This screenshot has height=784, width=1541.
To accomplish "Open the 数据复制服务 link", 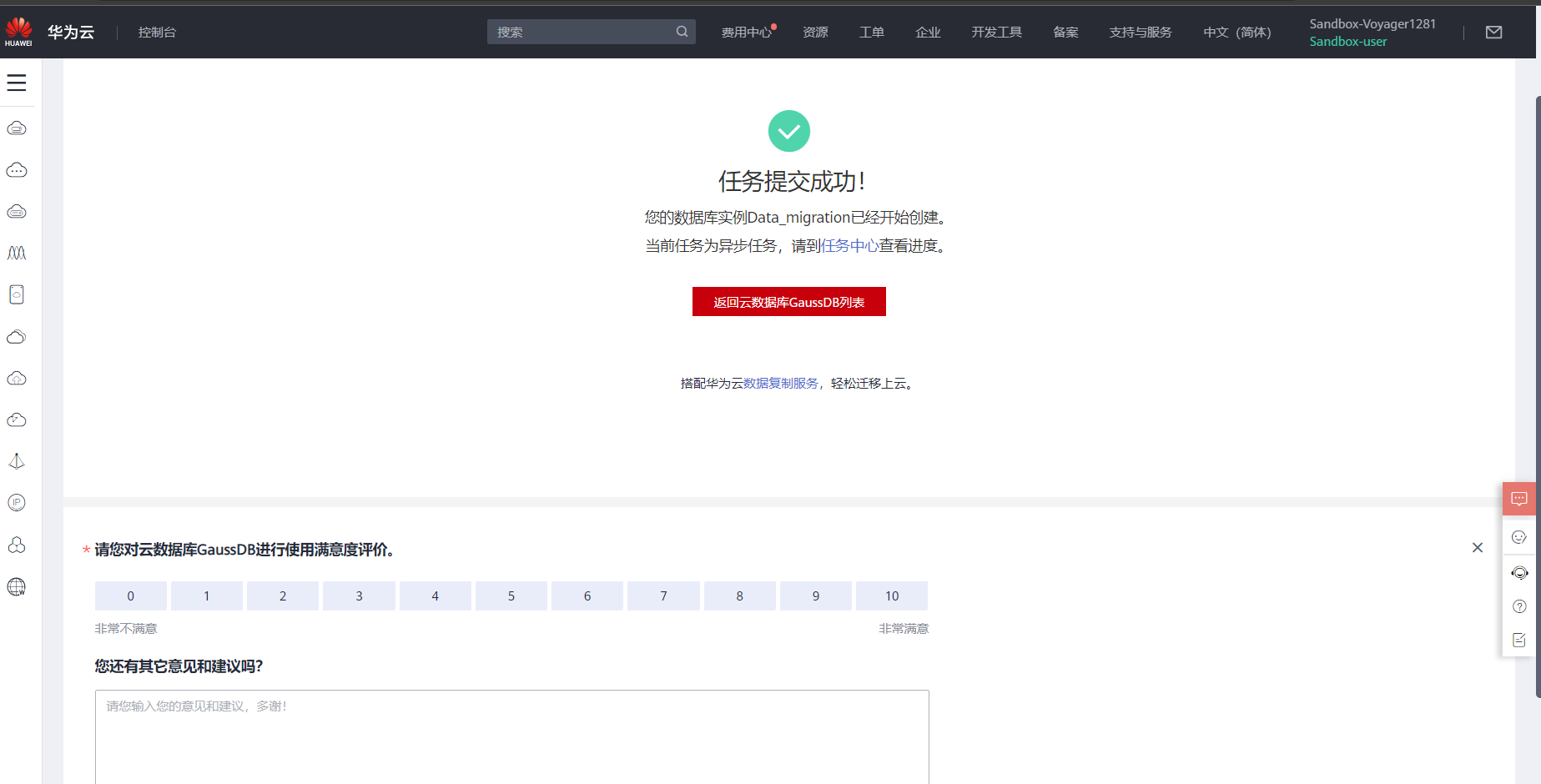I will pyautogui.click(x=781, y=384).
